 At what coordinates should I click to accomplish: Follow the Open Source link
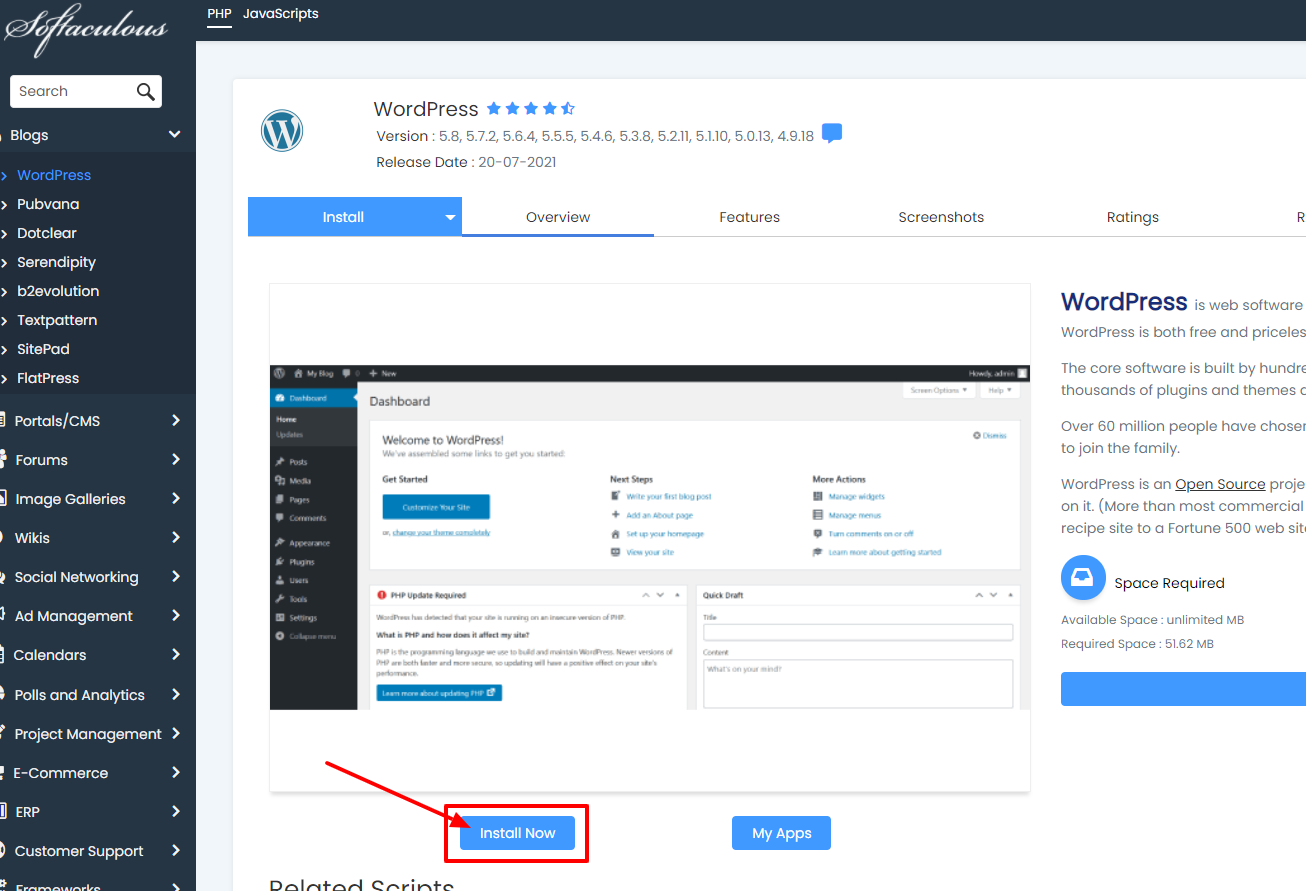(x=1220, y=484)
